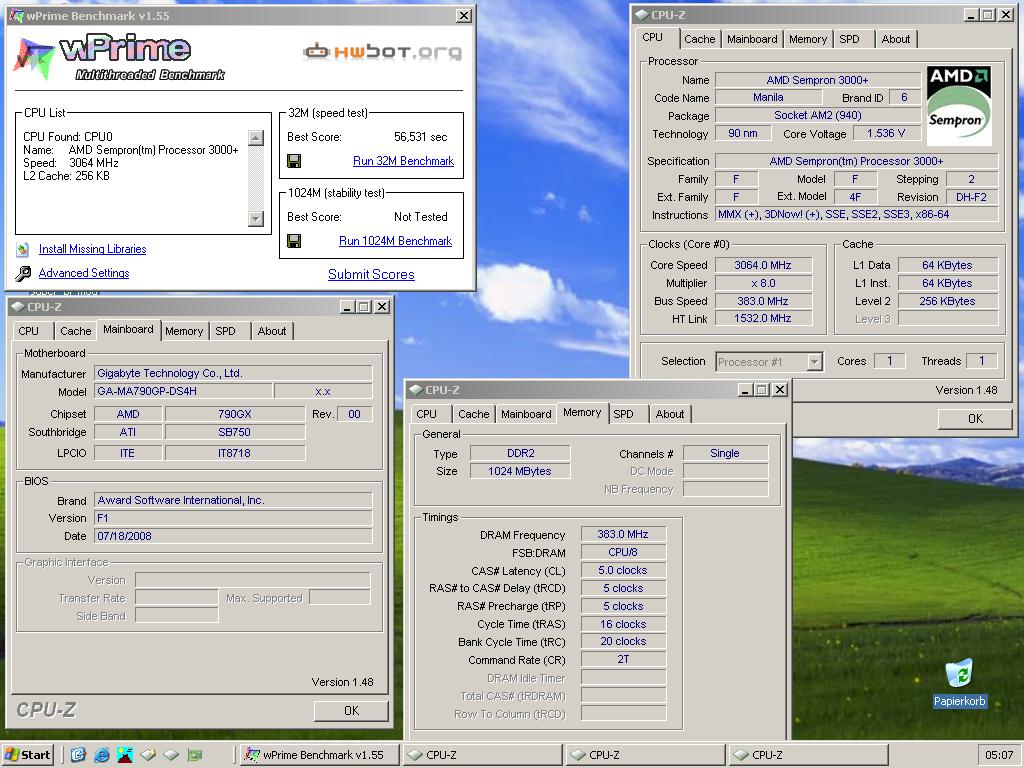The image size is (1024, 768).
Task: Click the Channels # value Single
Action: click(x=725, y=453)
